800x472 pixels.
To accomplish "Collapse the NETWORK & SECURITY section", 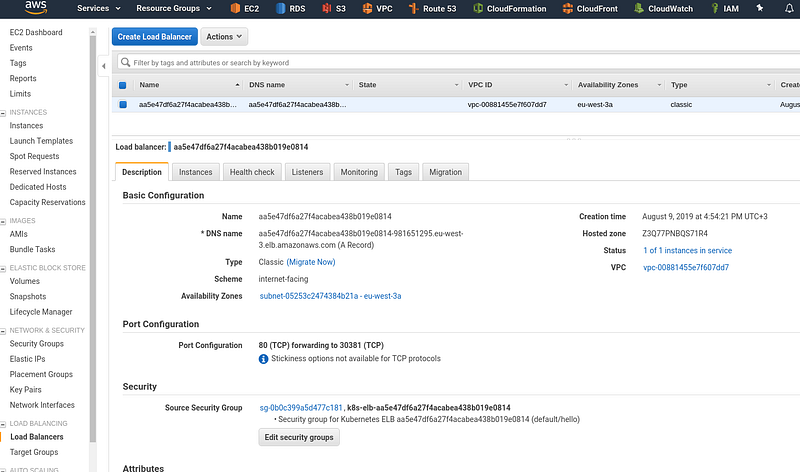I will coord(3,331).
